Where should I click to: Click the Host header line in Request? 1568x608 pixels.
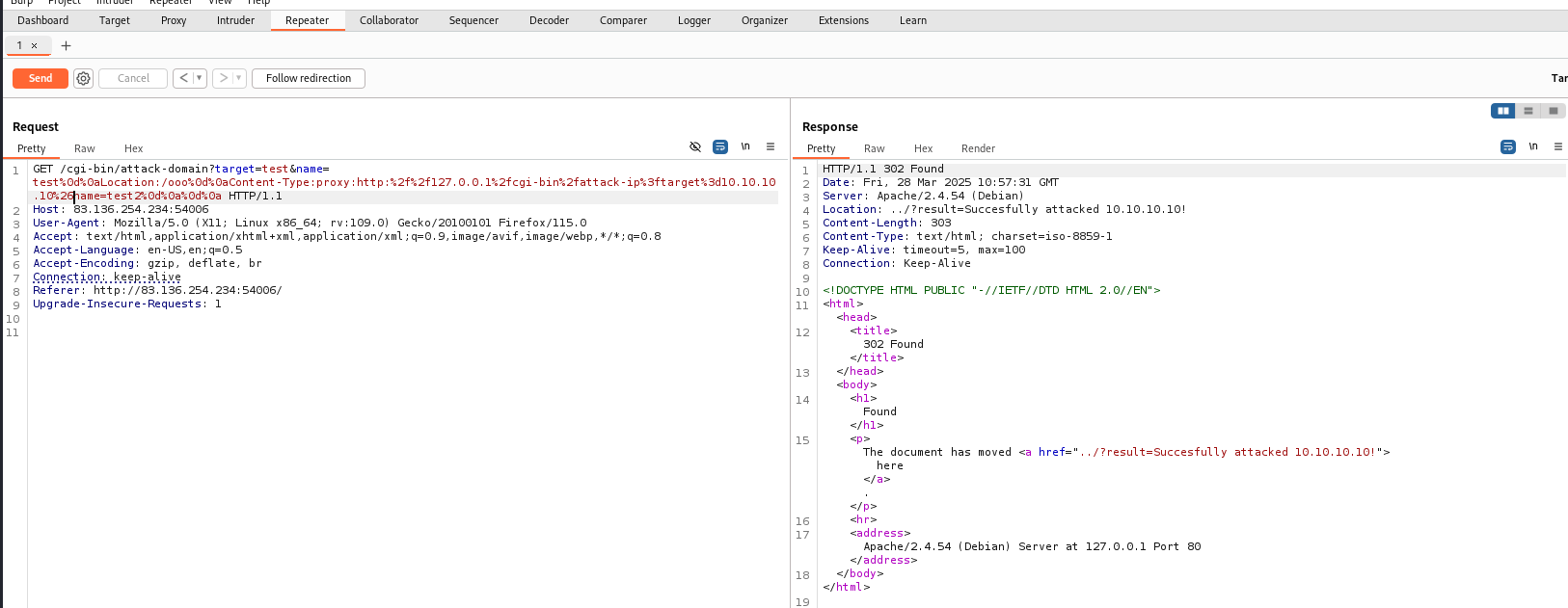pos(121,209)
